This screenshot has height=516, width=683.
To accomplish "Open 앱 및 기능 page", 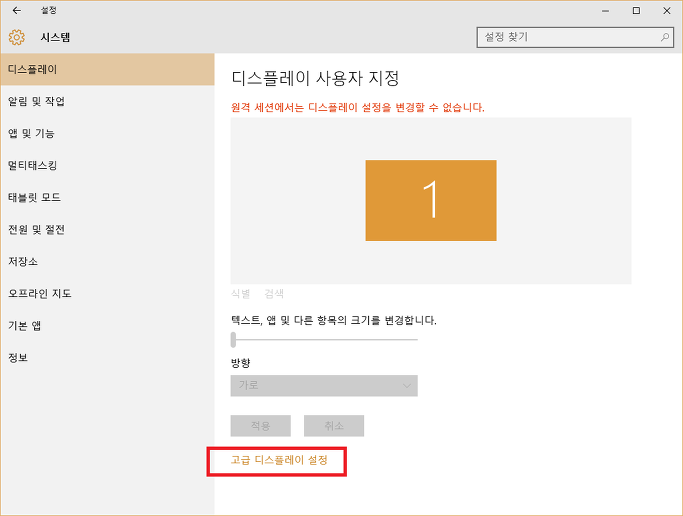I will 108,133.
